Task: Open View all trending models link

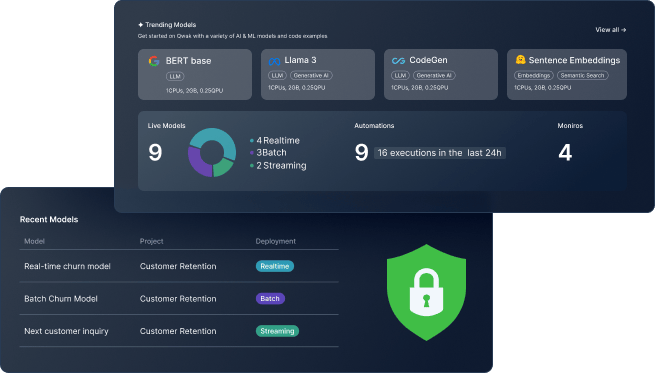Action: coord(610,30)
